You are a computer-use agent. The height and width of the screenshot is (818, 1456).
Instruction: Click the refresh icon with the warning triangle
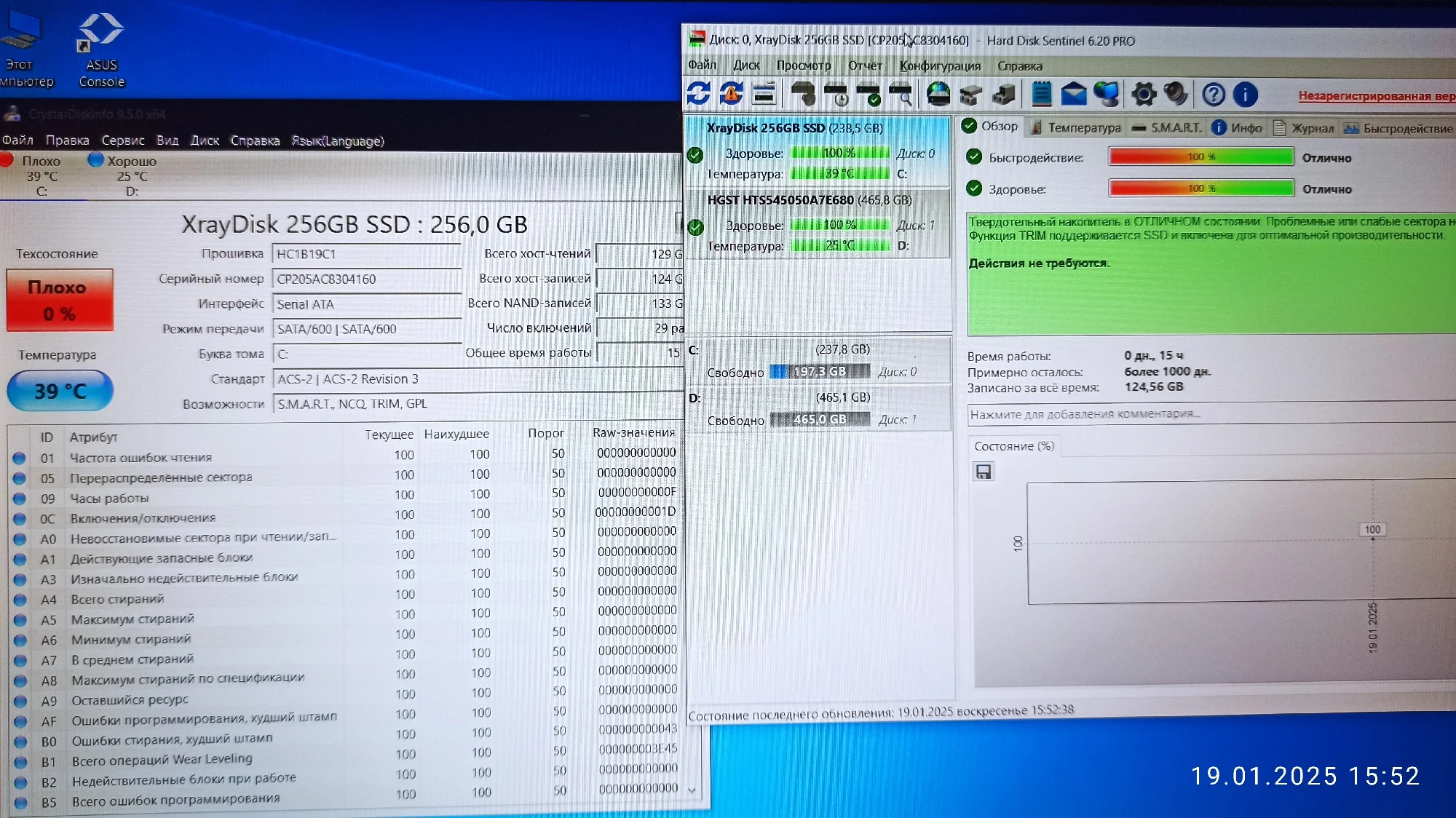click(731, 93)
